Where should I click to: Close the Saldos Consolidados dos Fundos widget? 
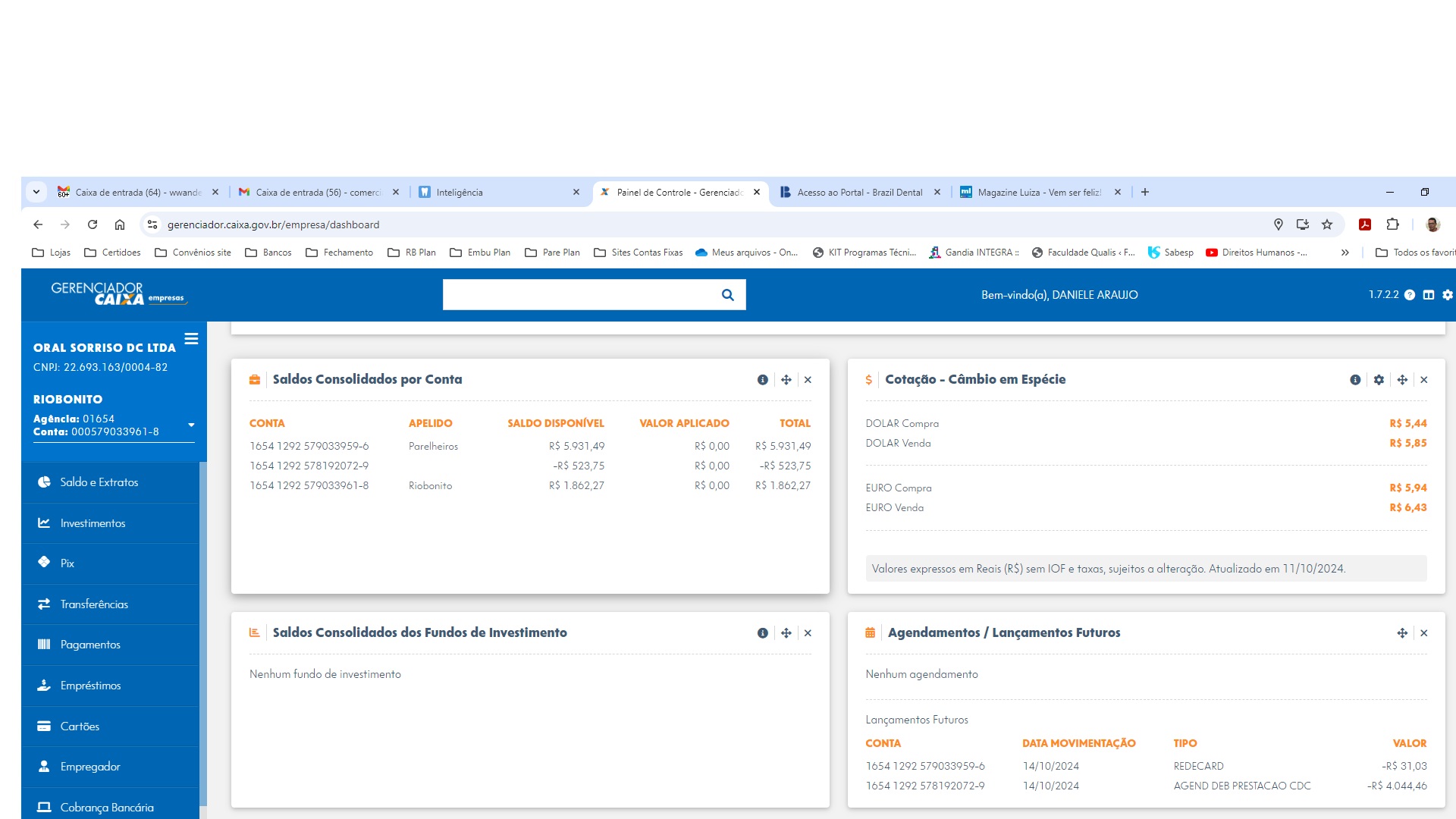point(808,633)
